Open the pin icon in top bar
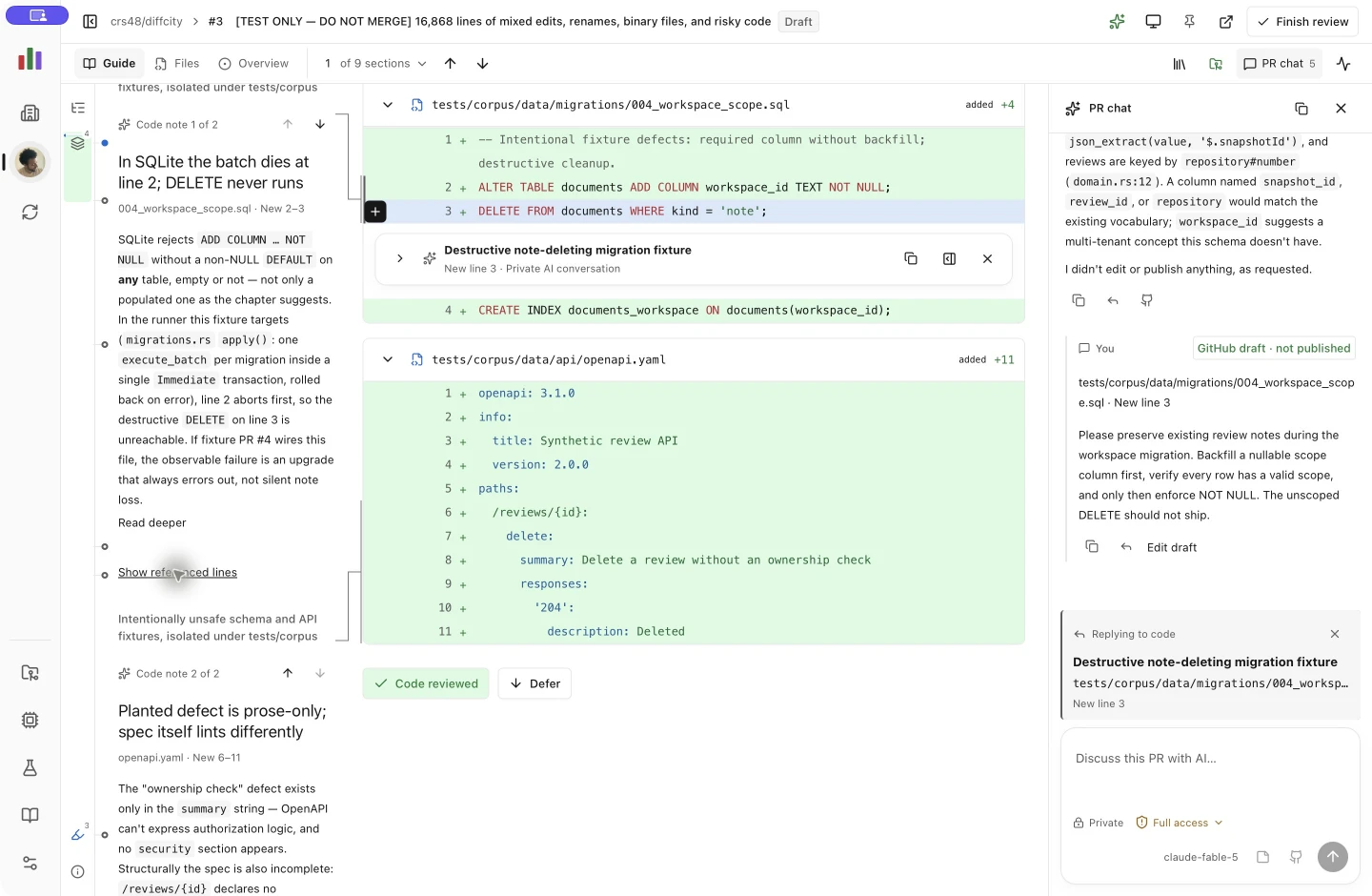This screenshot has width=1372, height=896. [x=1189, y=21]
